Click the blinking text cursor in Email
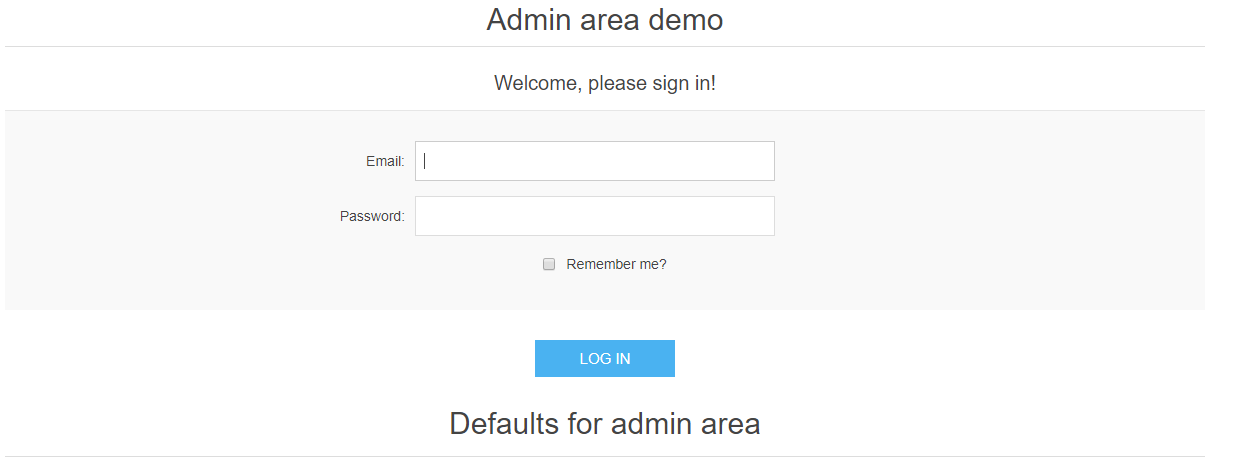The image size is (1235, 459). point(425,161)
